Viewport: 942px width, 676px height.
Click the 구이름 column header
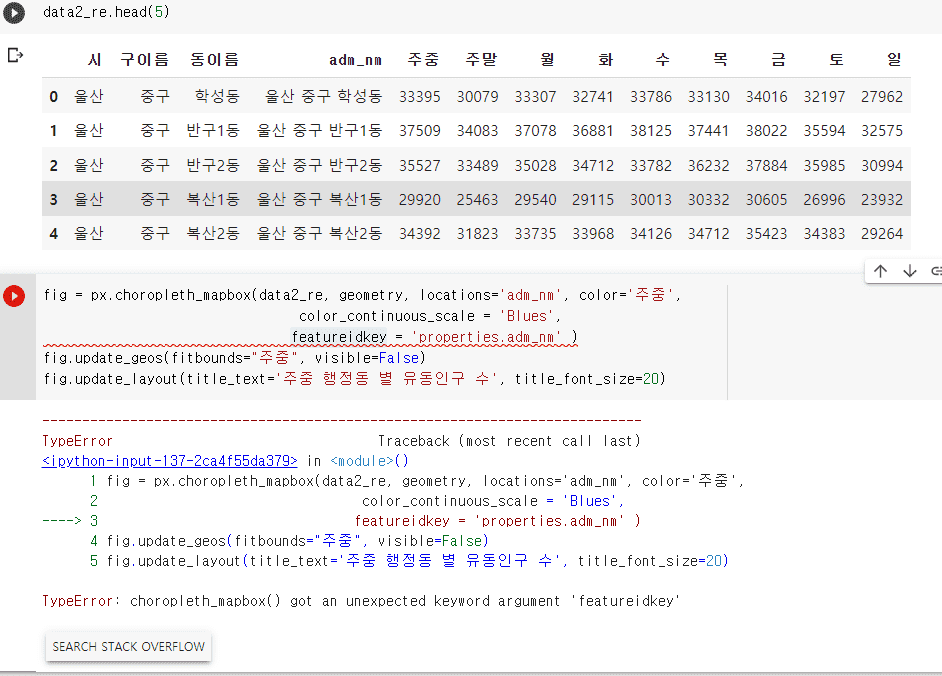pyautogui.click(x=145, y=59)
